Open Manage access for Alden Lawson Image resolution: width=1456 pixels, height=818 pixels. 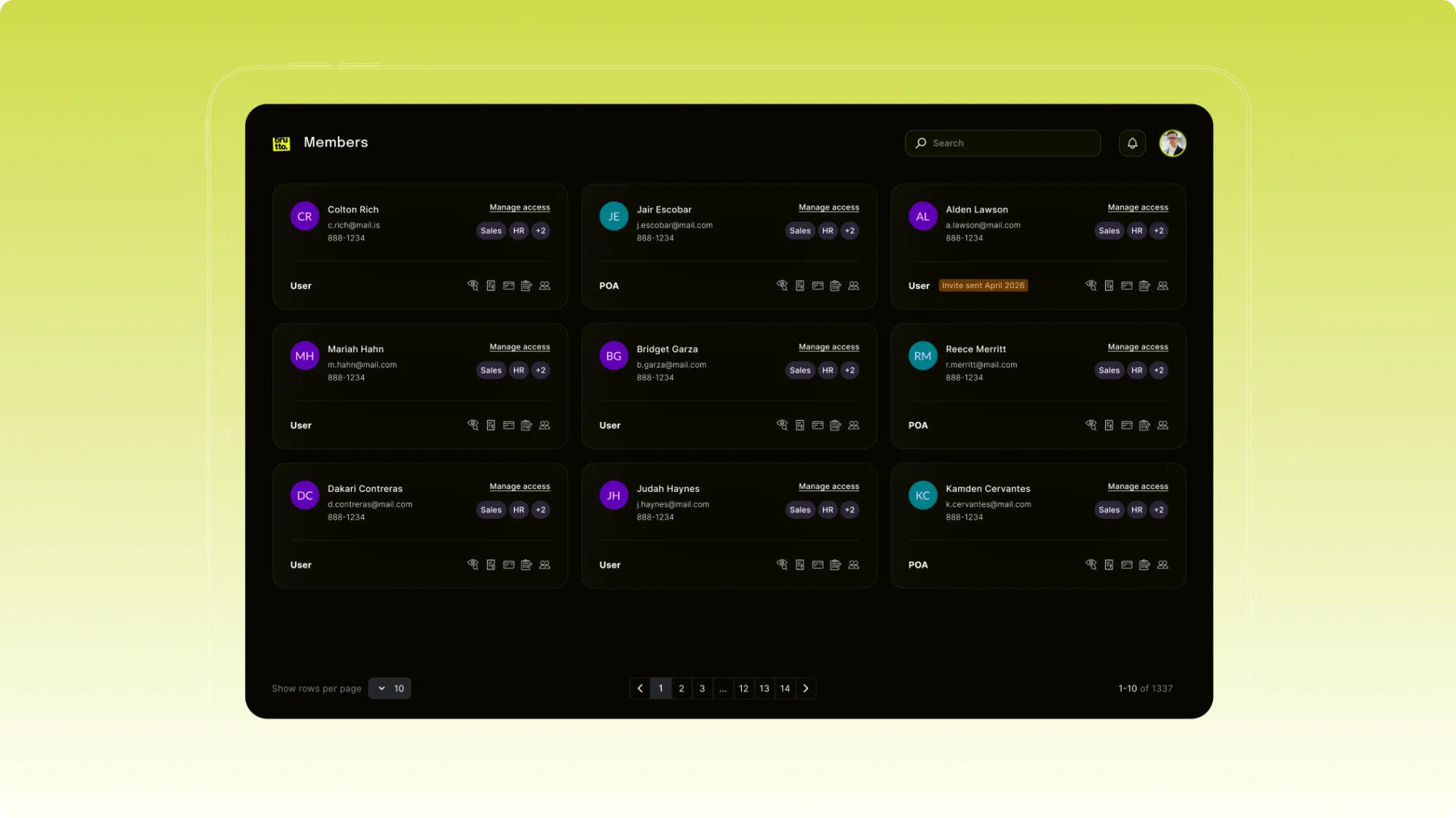(x=1138, y=207)
